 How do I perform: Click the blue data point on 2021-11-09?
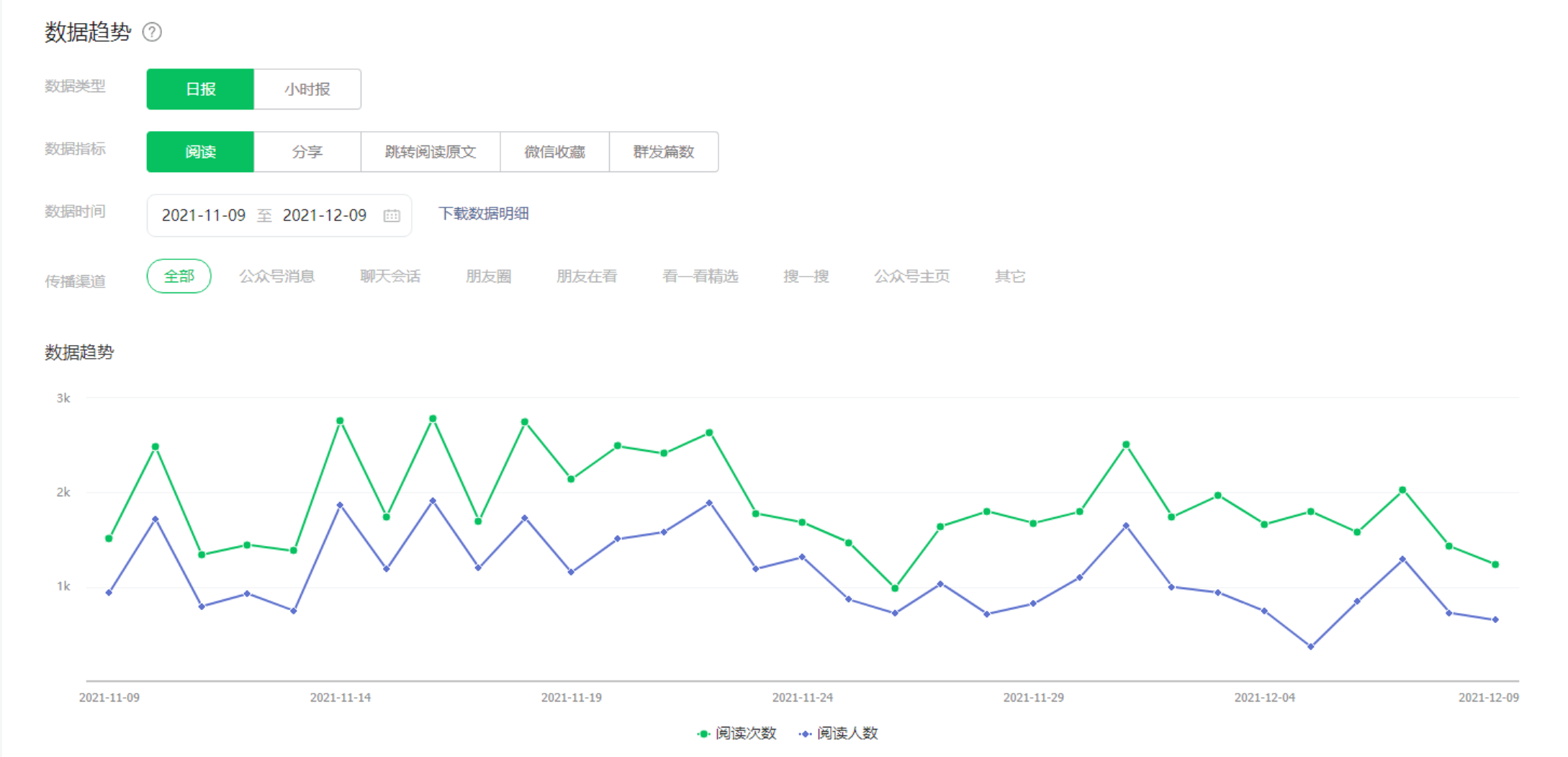point(109,593)
